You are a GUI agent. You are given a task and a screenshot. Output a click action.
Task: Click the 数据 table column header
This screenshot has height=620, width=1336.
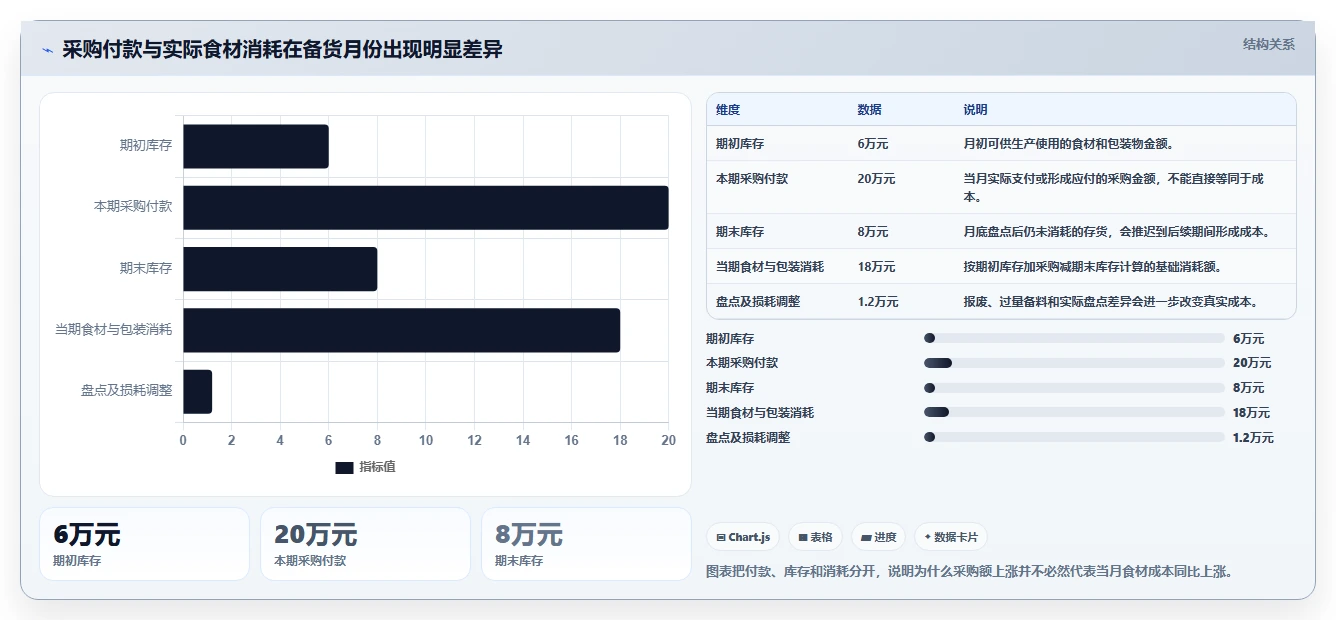point(870,110)
